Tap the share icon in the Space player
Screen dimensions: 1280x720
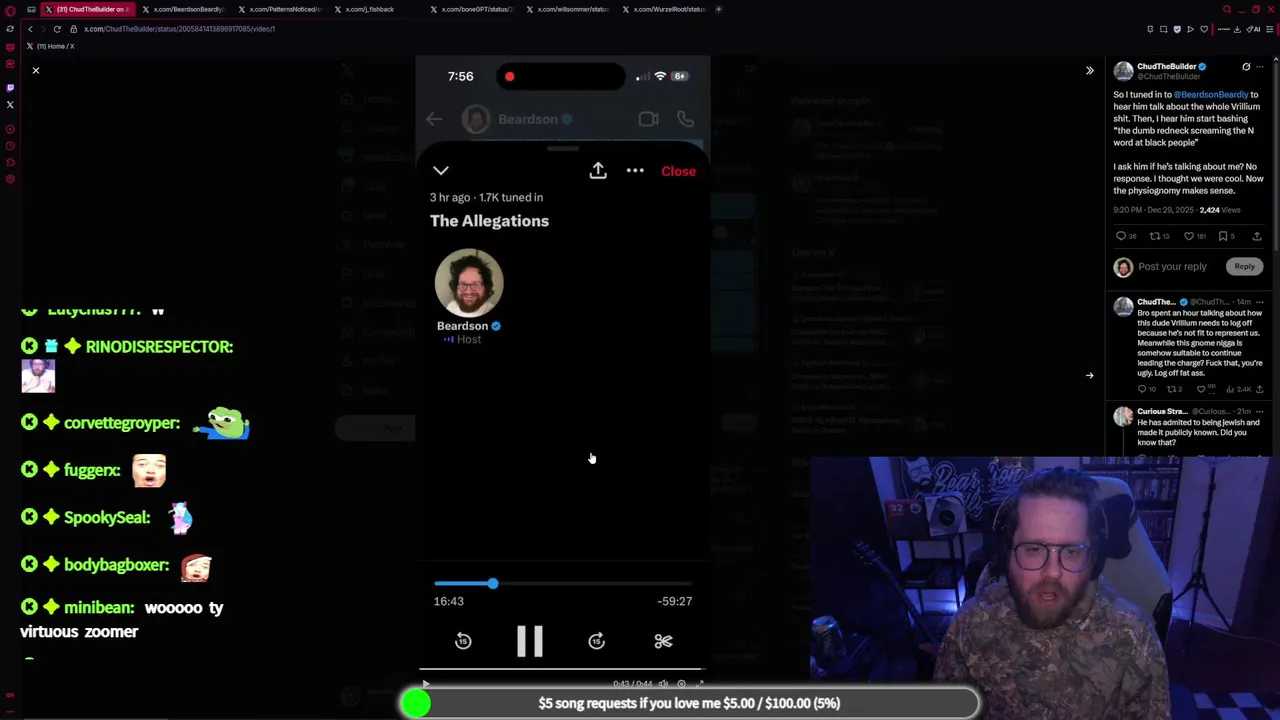tap(598, 171)
